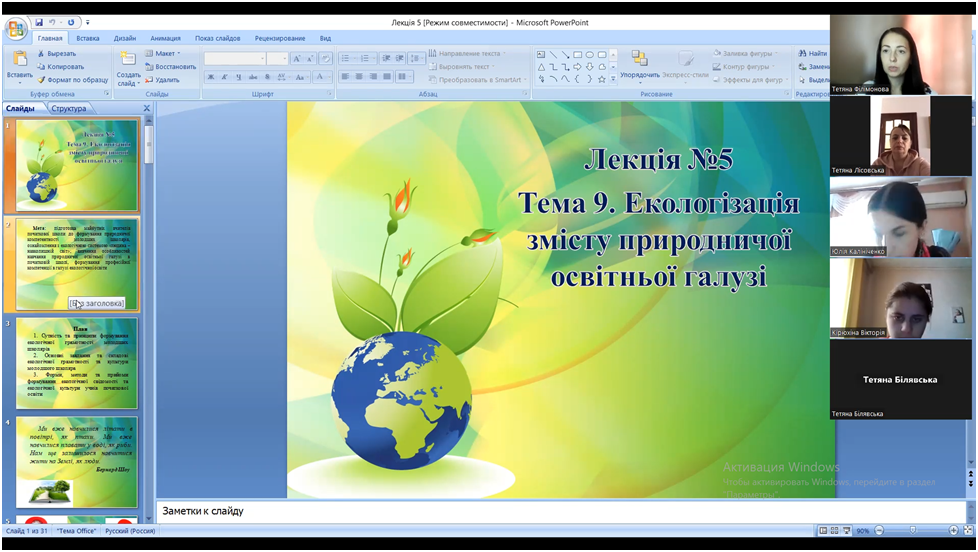Screen dimensions: 978x552
Task: Click Найти to search in the presentation
Action: 812,53
